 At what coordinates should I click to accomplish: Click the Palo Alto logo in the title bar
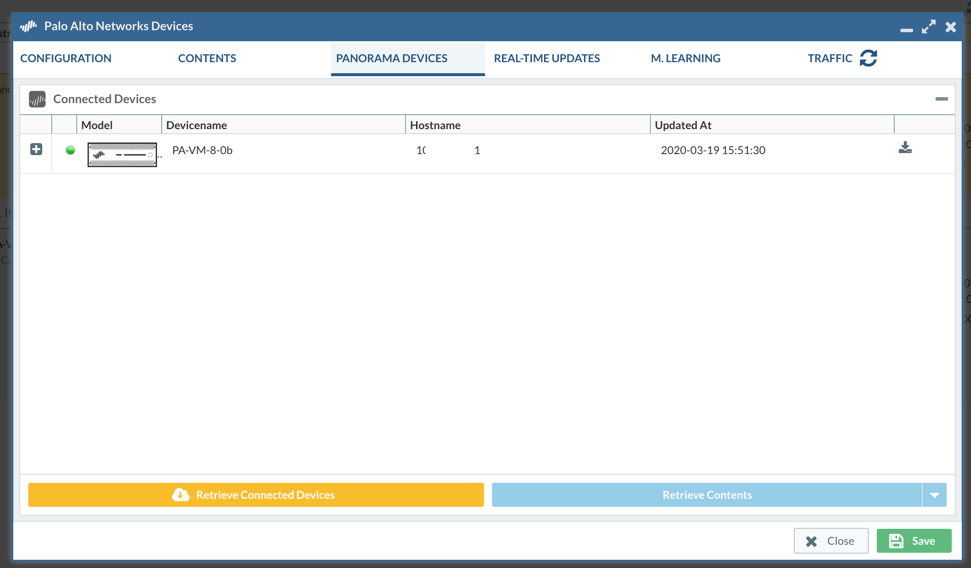[x=29, y=26]
